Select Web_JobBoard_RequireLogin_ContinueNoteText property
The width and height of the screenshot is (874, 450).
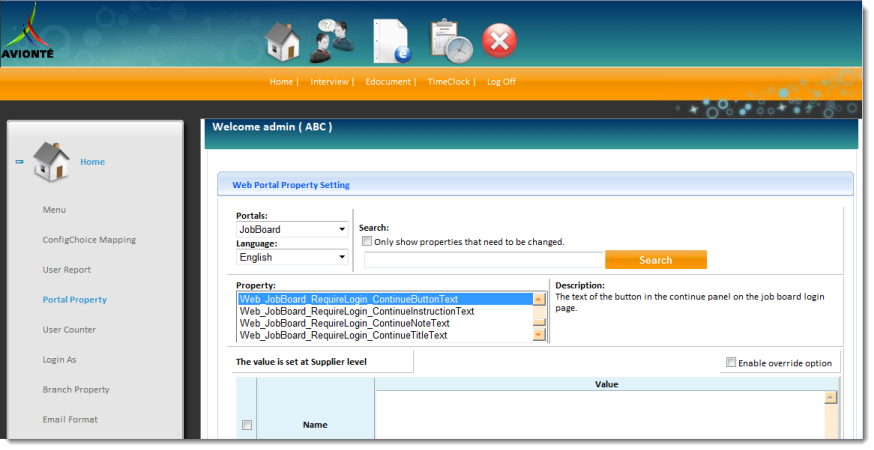344,323
